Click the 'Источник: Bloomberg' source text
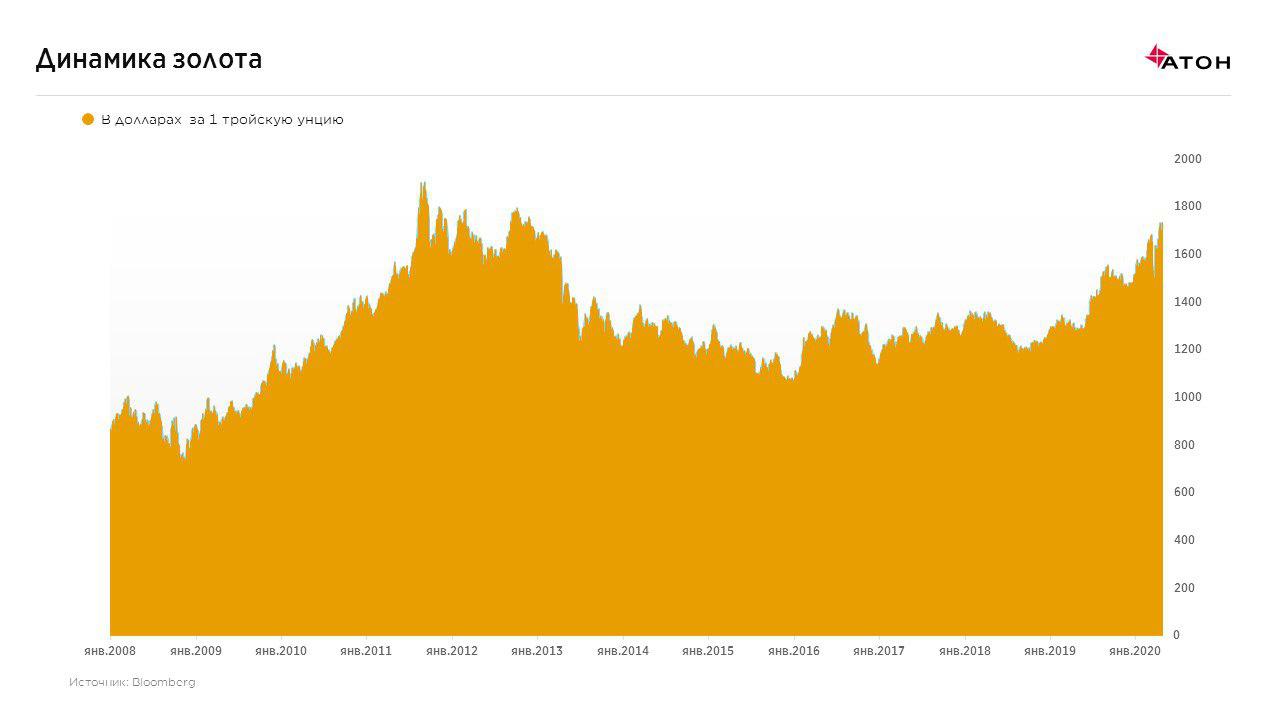This screenshot has width=1280, height=720. coord(132,682)
